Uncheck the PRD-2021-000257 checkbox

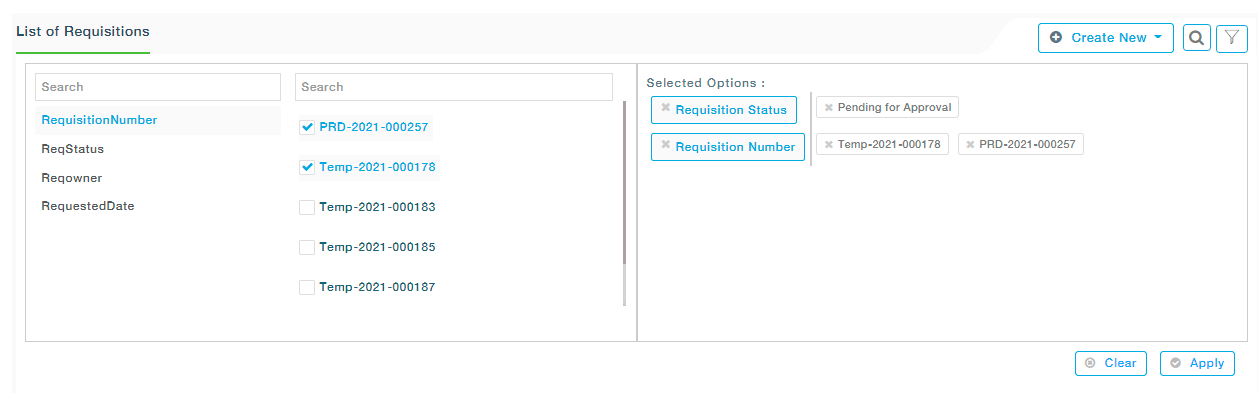coord(308,128)
